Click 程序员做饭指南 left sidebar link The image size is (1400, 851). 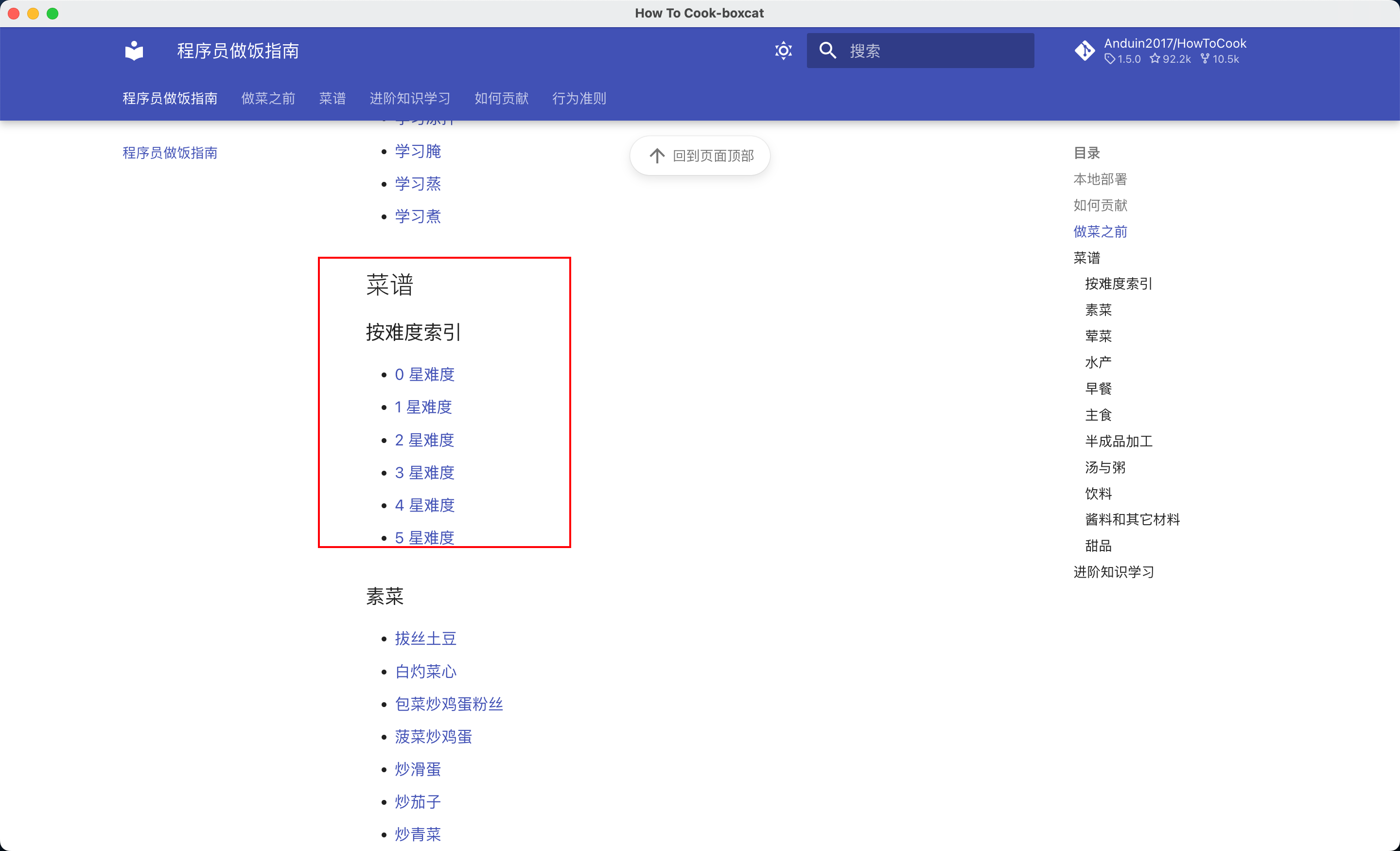(x=170, y=152)
